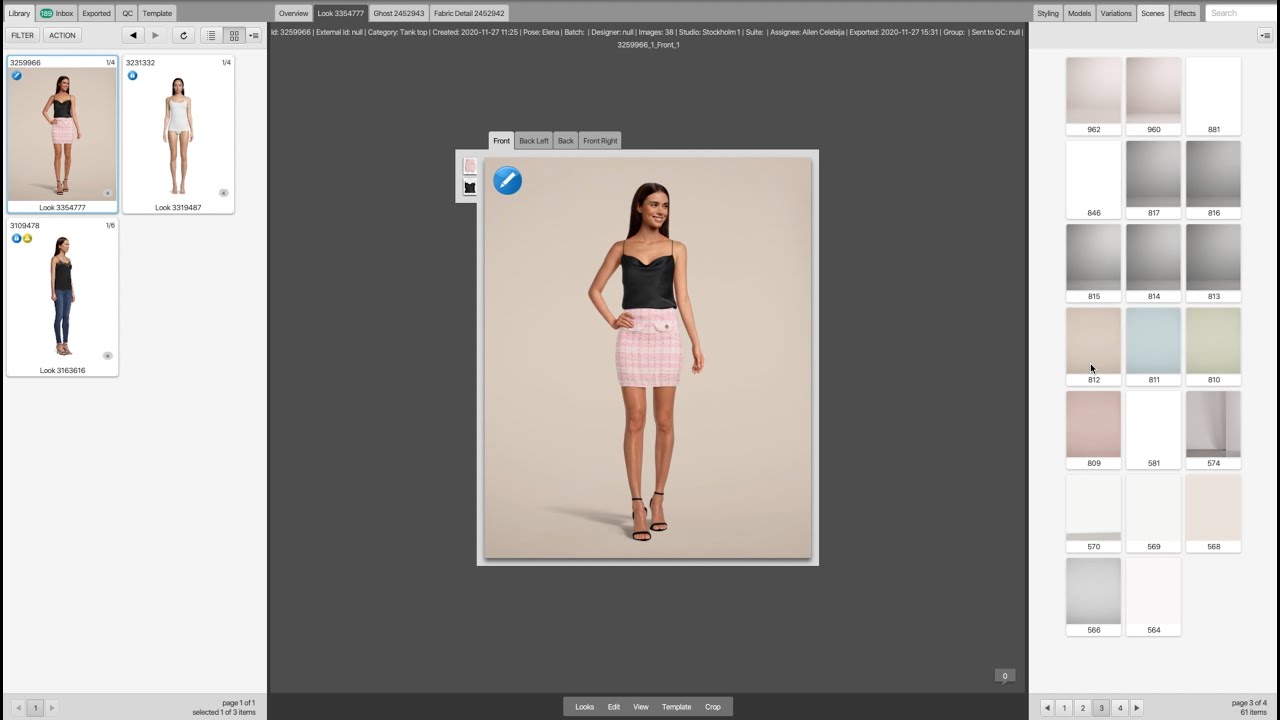Screen dimensions: 1280x720
Task: Apply pale green scene swatch 810
Action: pyautogui.click(x=1214, y=346)
